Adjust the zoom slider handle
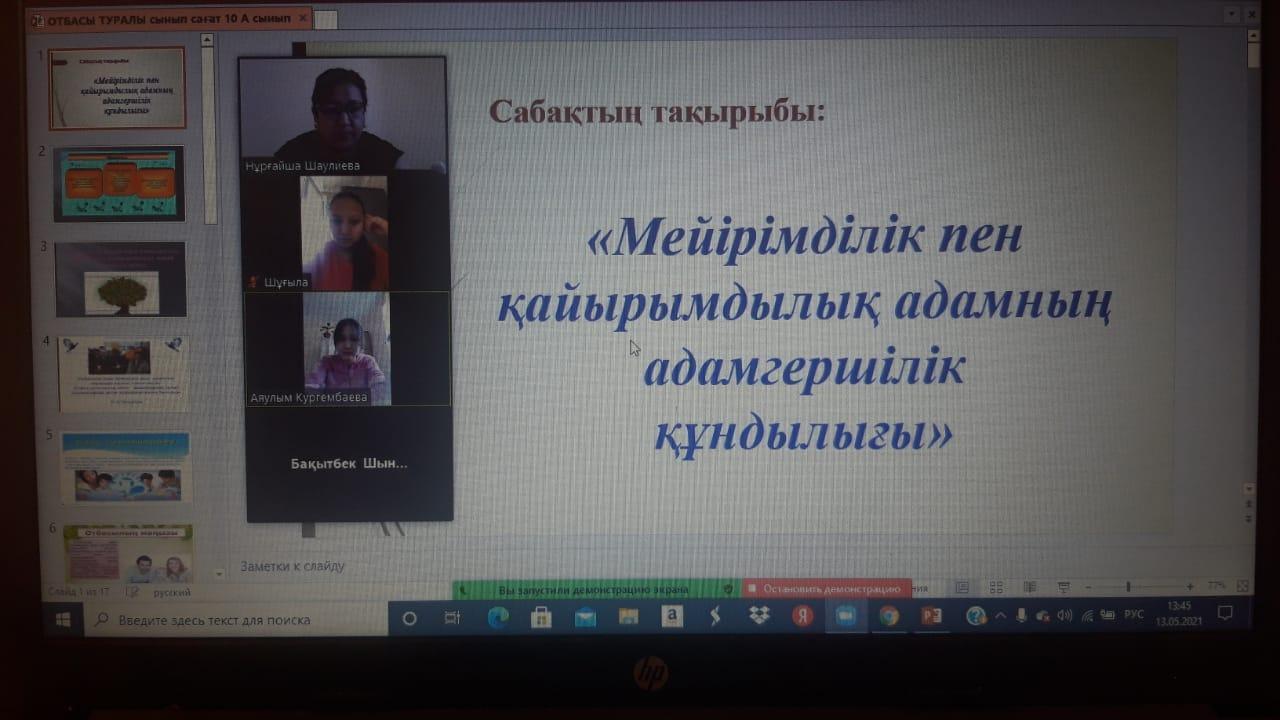Viewport: 1280px width, 720px height. tap(1128, 587)
